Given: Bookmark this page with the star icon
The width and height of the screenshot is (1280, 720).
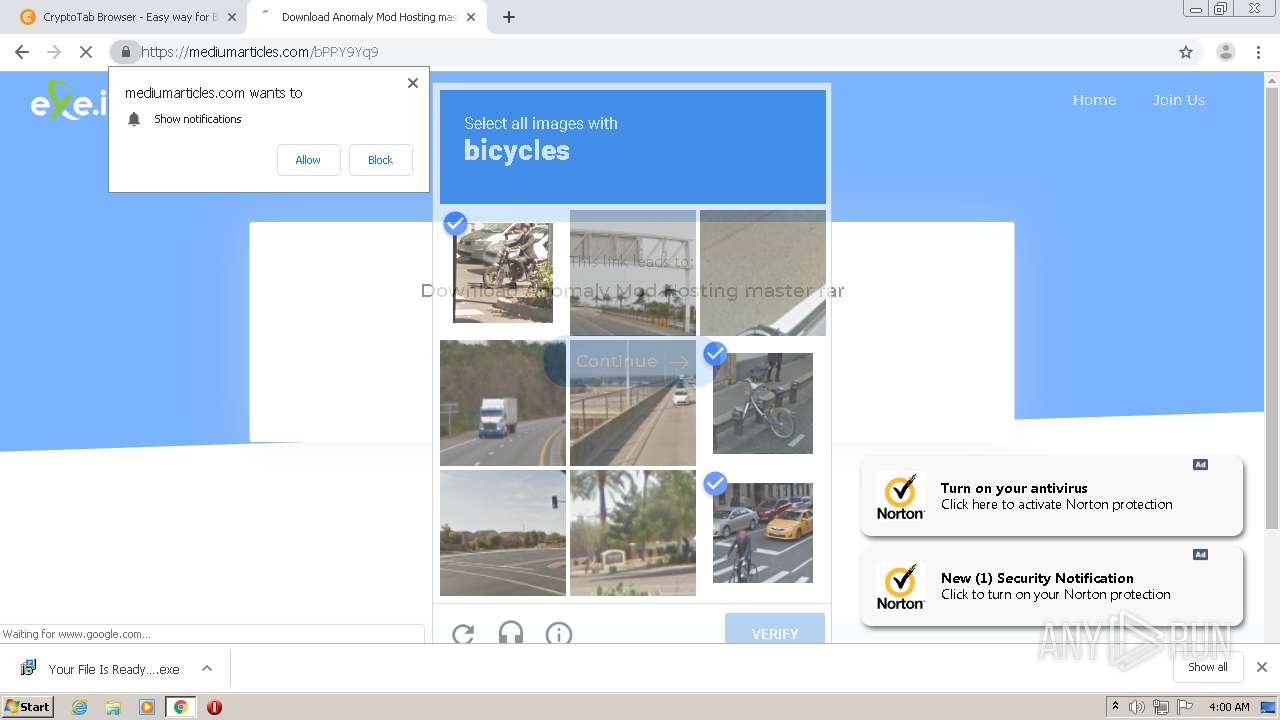Looking at the screenshot, I should click(1186, 52).
